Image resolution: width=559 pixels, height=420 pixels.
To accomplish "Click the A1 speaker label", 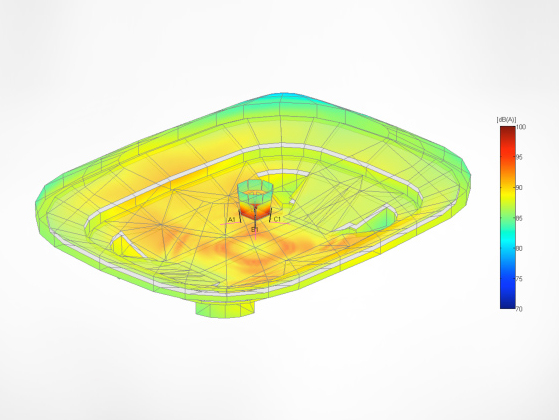I will (232, 219).
